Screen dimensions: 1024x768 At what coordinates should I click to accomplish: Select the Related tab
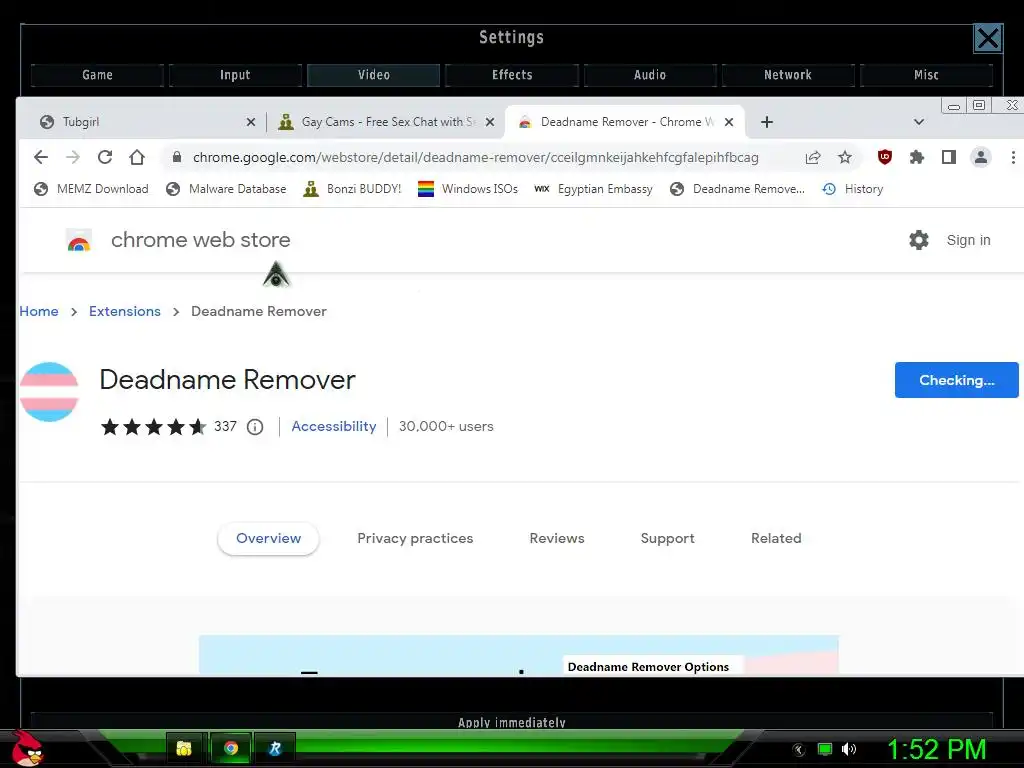(x=776, y=539)
